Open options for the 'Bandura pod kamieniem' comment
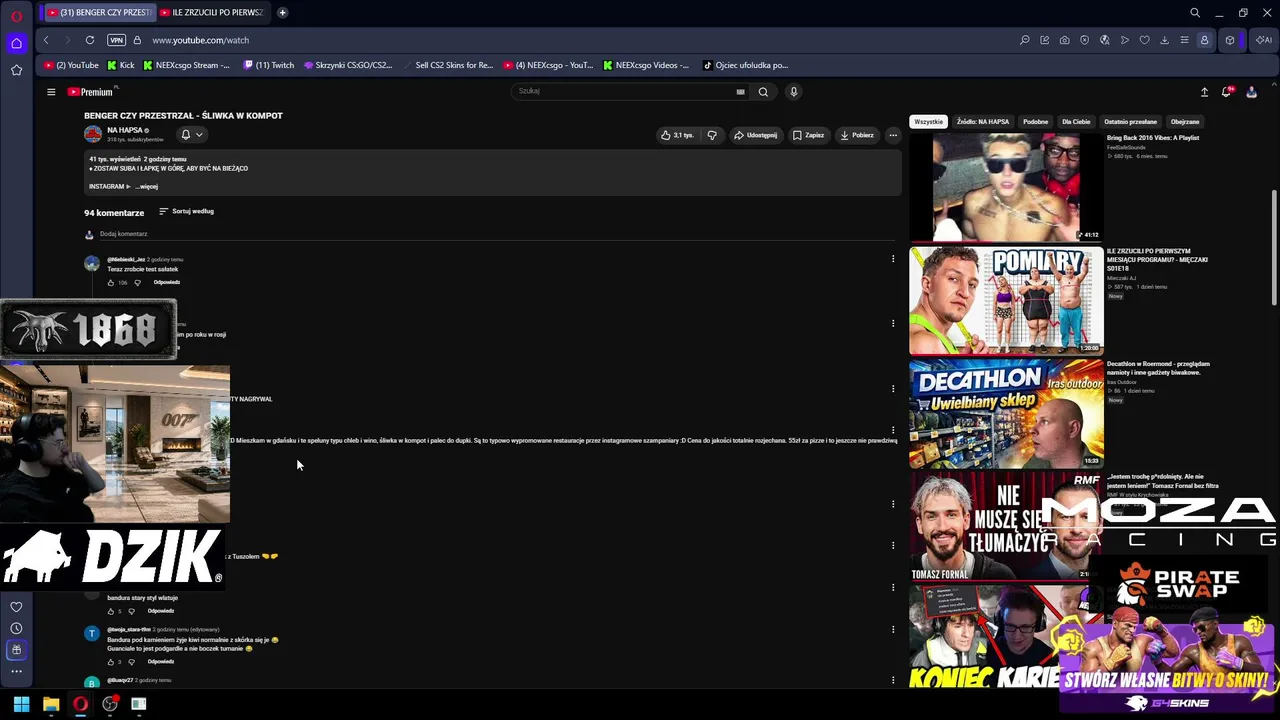The height and width of the screenshot is (720, 1280). [893, 629]
